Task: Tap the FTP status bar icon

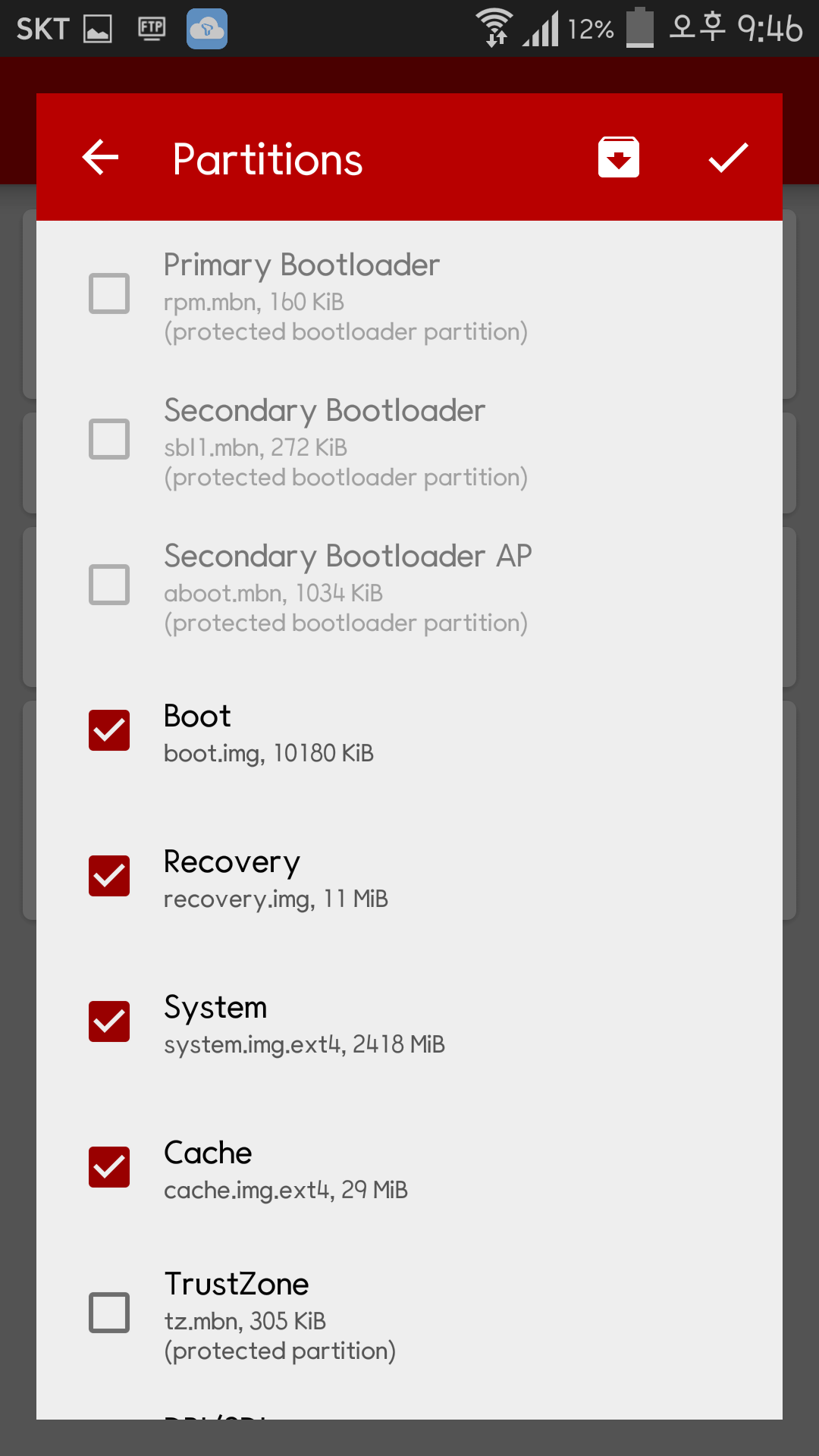Action: tap(152, 29)
